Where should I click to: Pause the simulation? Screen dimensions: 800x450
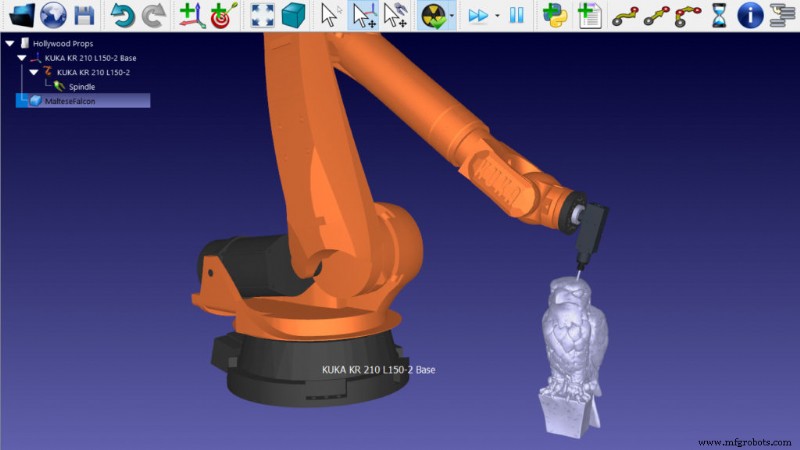tap(516, 15)
